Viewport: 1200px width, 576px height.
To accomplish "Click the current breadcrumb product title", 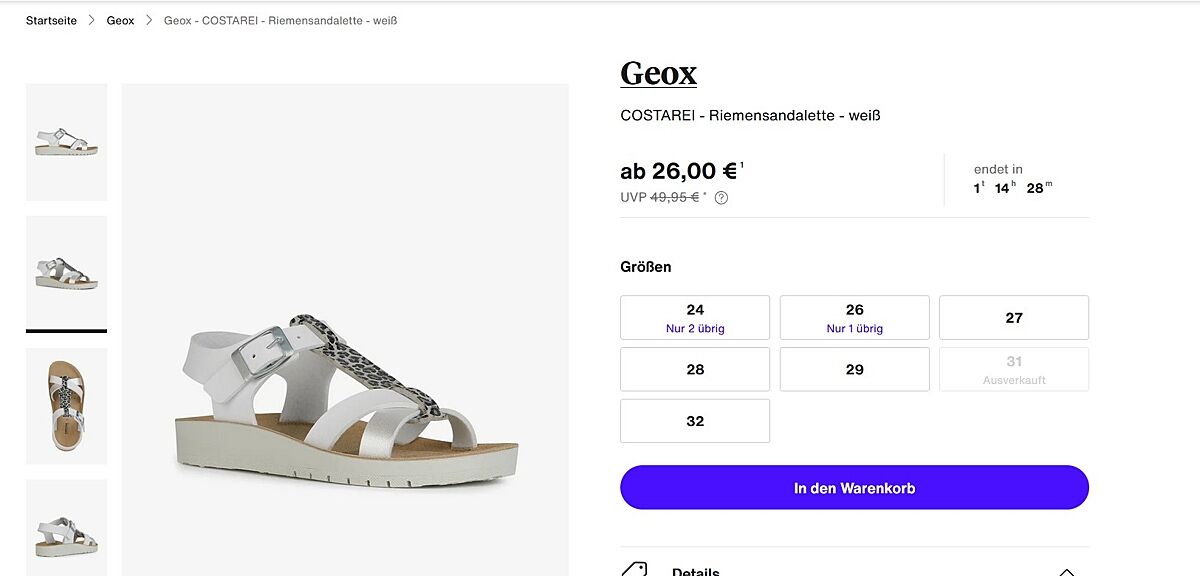I will coord(280,20).
